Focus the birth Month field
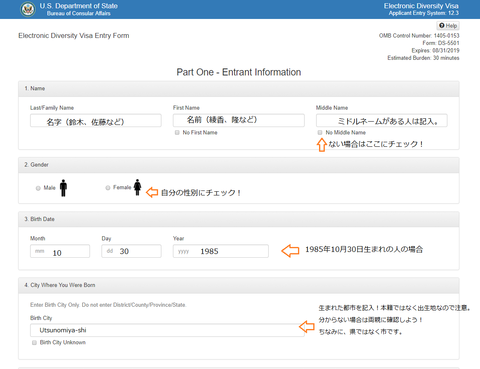 click(x=60, y=251)
